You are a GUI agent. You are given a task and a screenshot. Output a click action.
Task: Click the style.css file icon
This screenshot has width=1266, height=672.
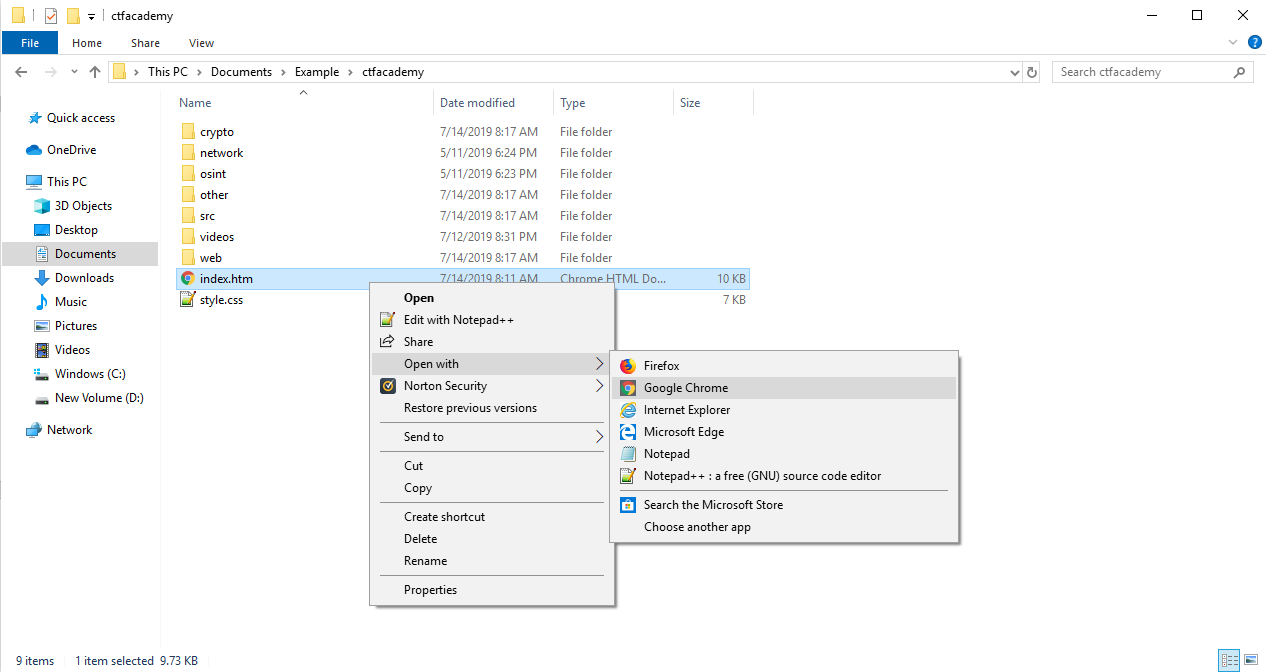[187, 300]
